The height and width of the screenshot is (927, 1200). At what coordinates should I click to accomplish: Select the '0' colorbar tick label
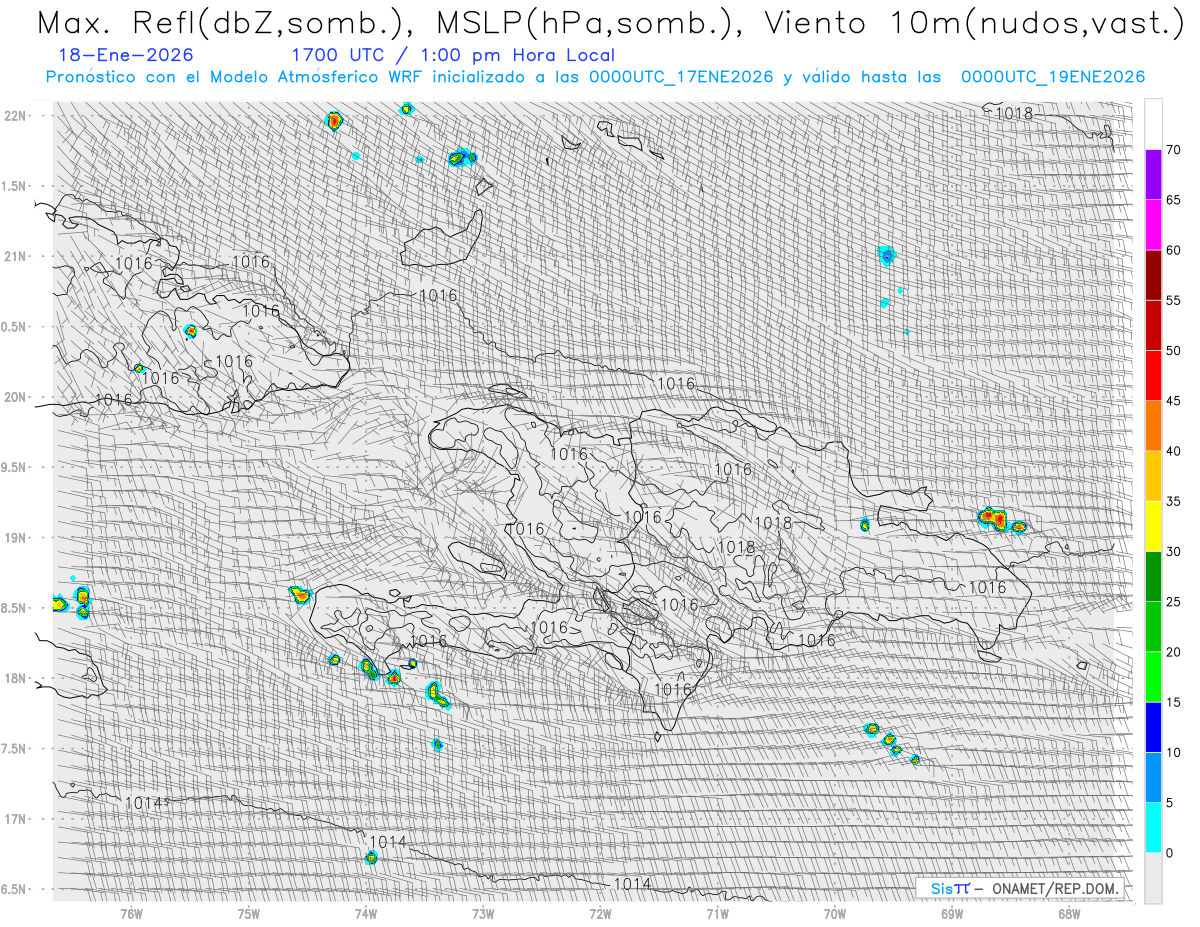click(1169, 852)
